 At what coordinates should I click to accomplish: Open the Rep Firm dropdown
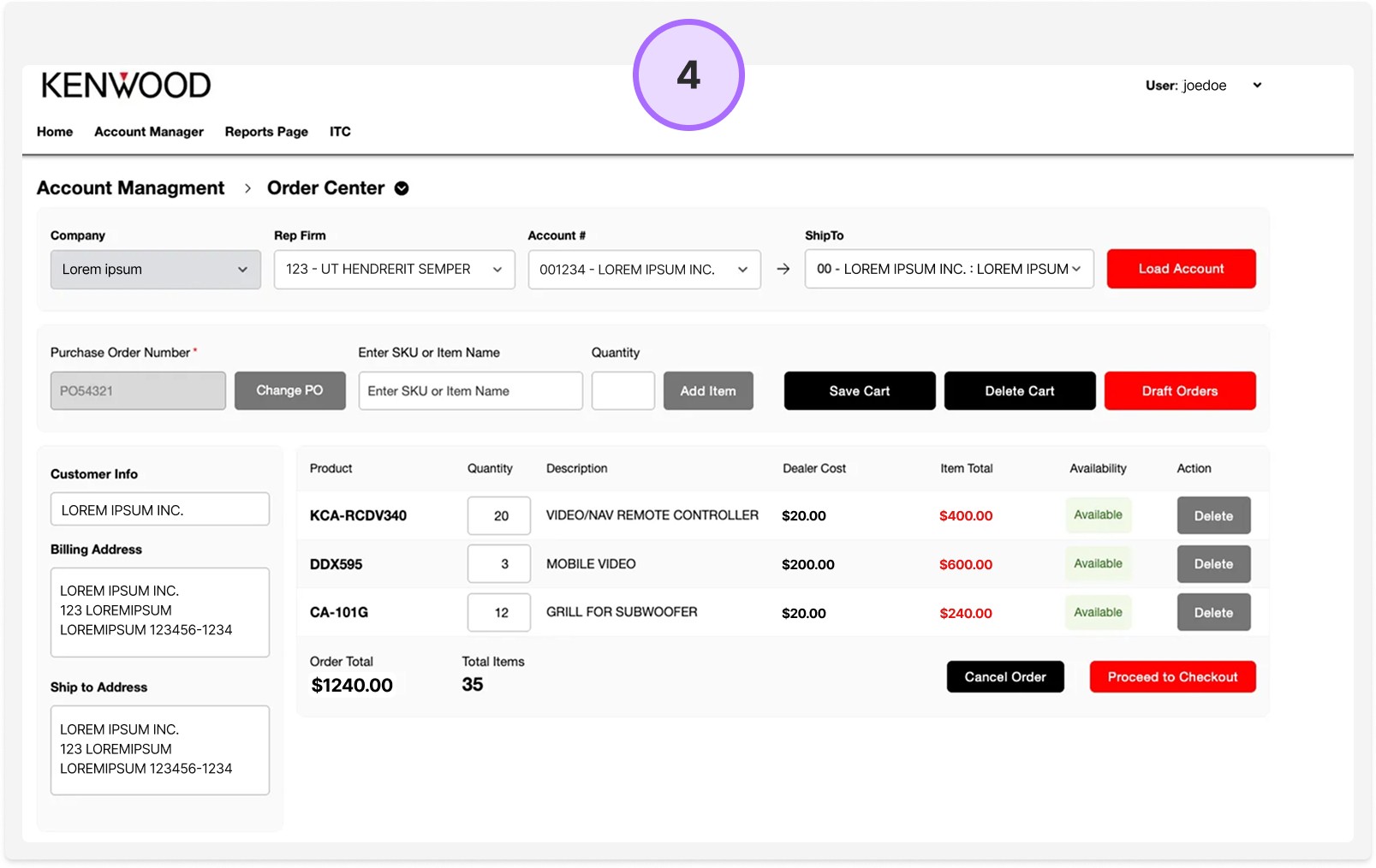[x=393, y=269]
